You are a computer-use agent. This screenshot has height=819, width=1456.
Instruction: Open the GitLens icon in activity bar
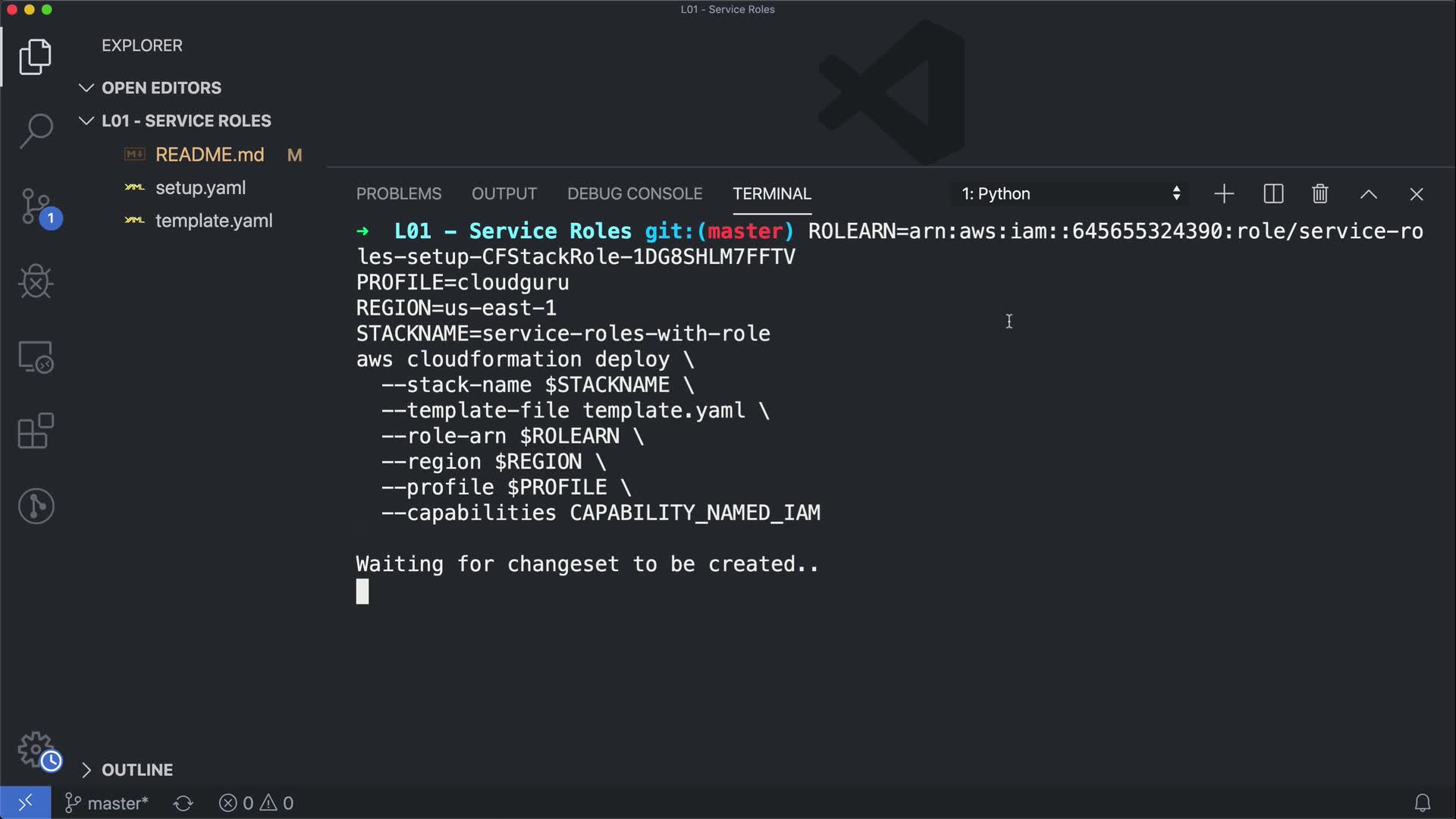(36, 506)
